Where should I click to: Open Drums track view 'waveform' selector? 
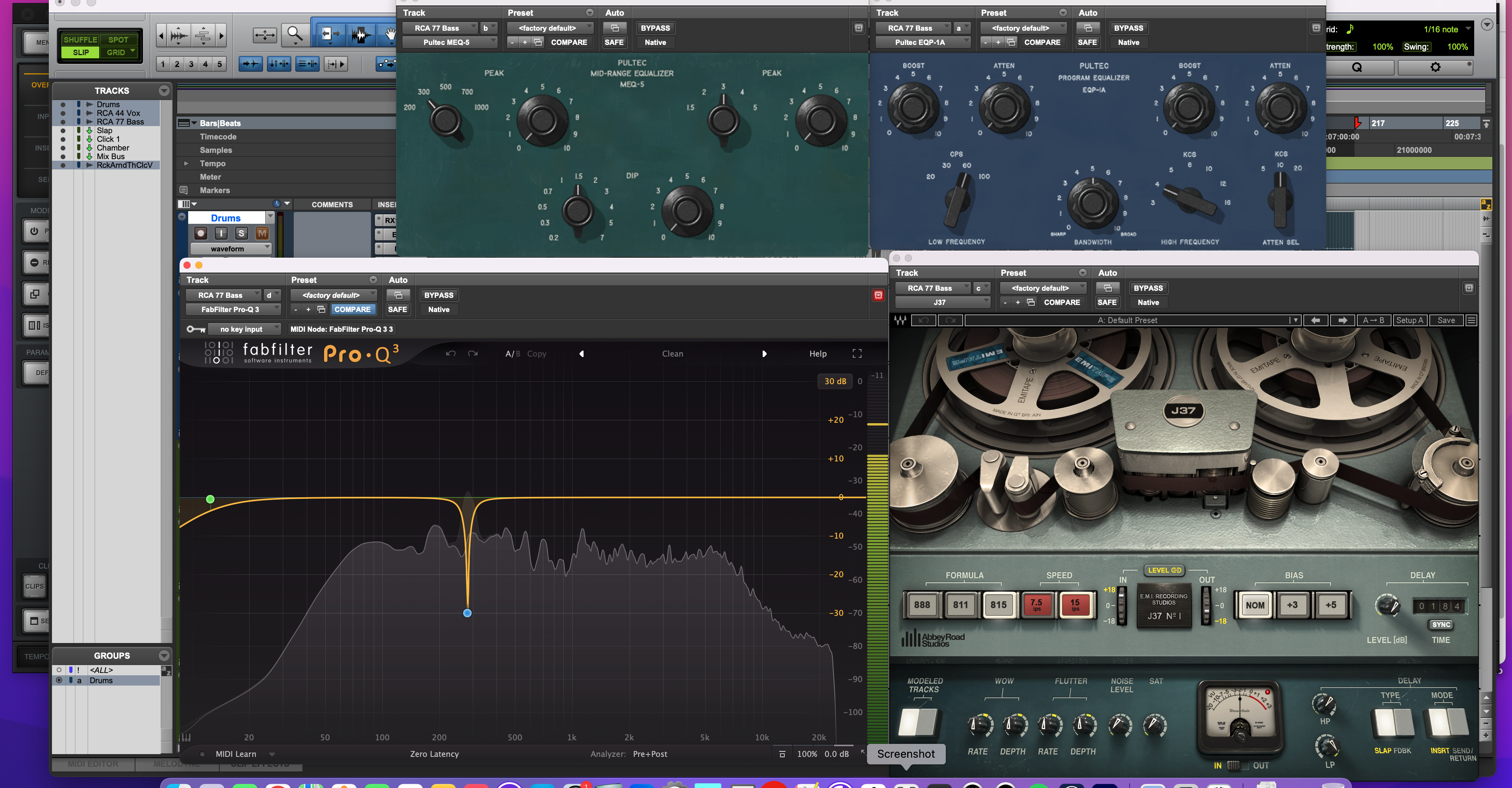coord(231,249)
